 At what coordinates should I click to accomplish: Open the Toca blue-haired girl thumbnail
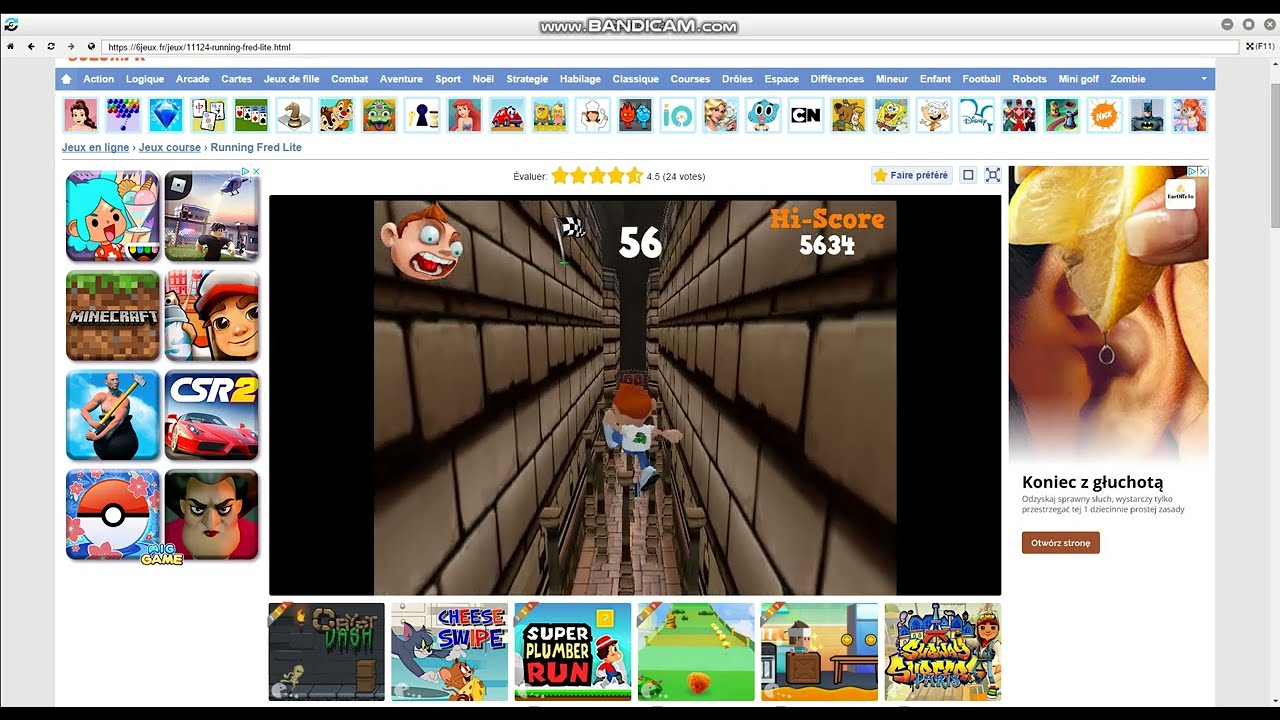coord(113,215)
